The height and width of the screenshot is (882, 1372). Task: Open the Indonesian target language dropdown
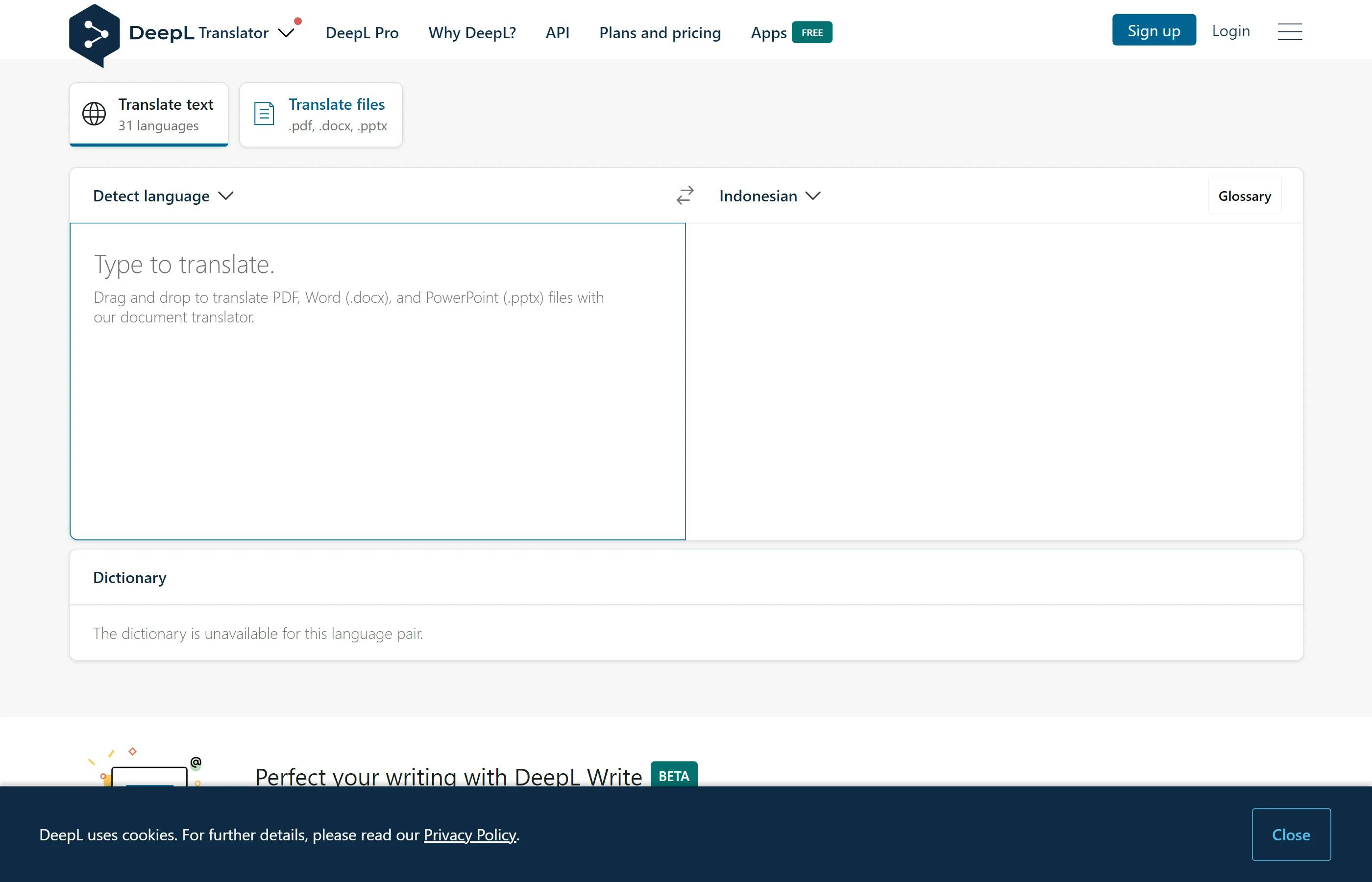click(x=770, y=196)
